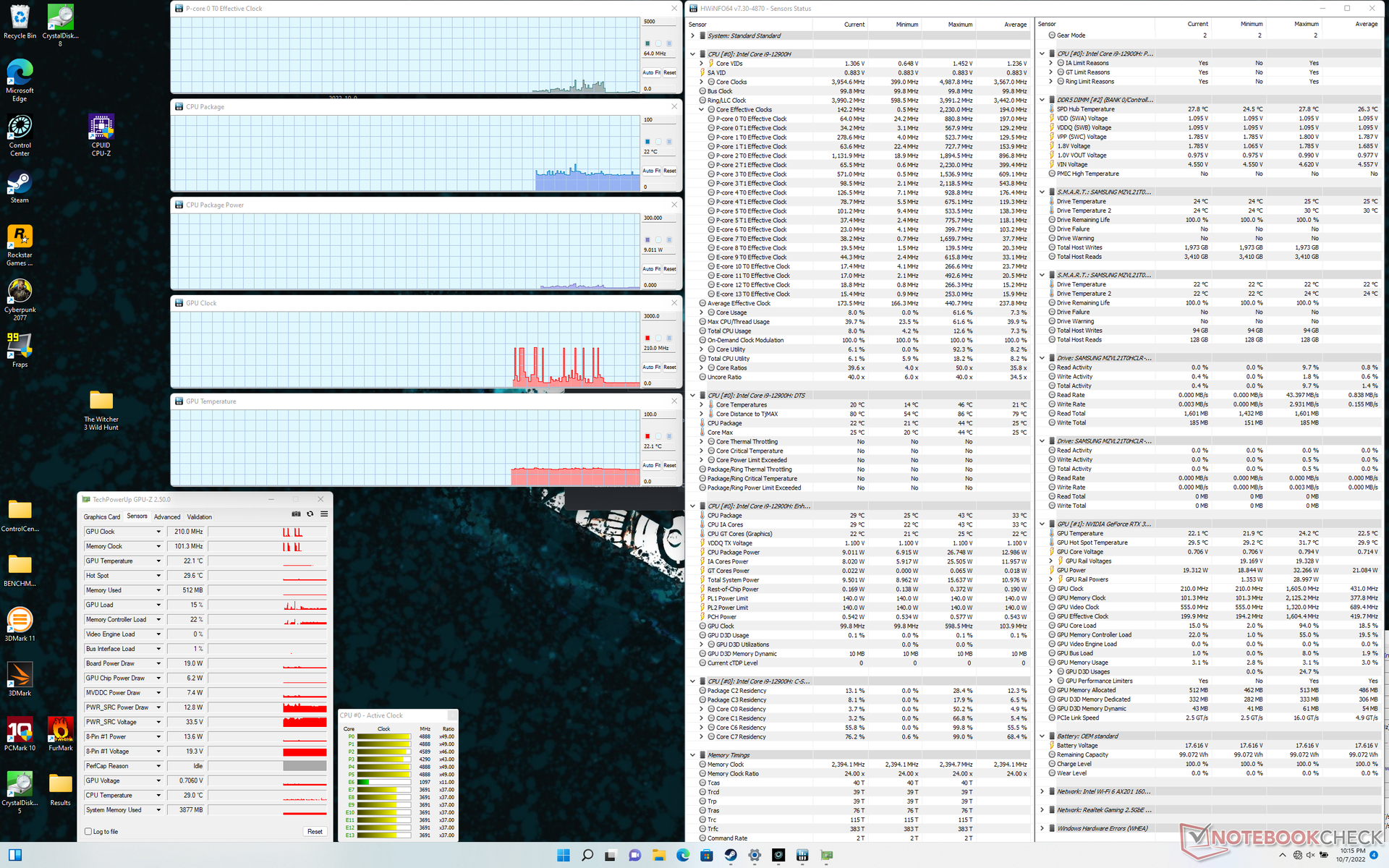Select the Sensors tab in GPU-Z
Viewport: 1389px width, 868px height.
pyautogui.click(x=137, y=516)
